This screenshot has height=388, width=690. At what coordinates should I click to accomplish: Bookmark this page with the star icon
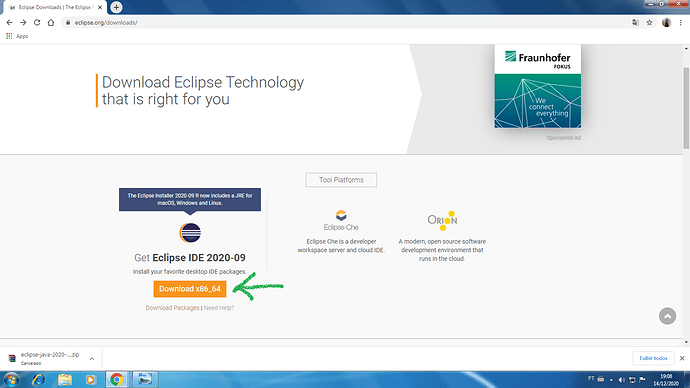click(x=649, y=22)
